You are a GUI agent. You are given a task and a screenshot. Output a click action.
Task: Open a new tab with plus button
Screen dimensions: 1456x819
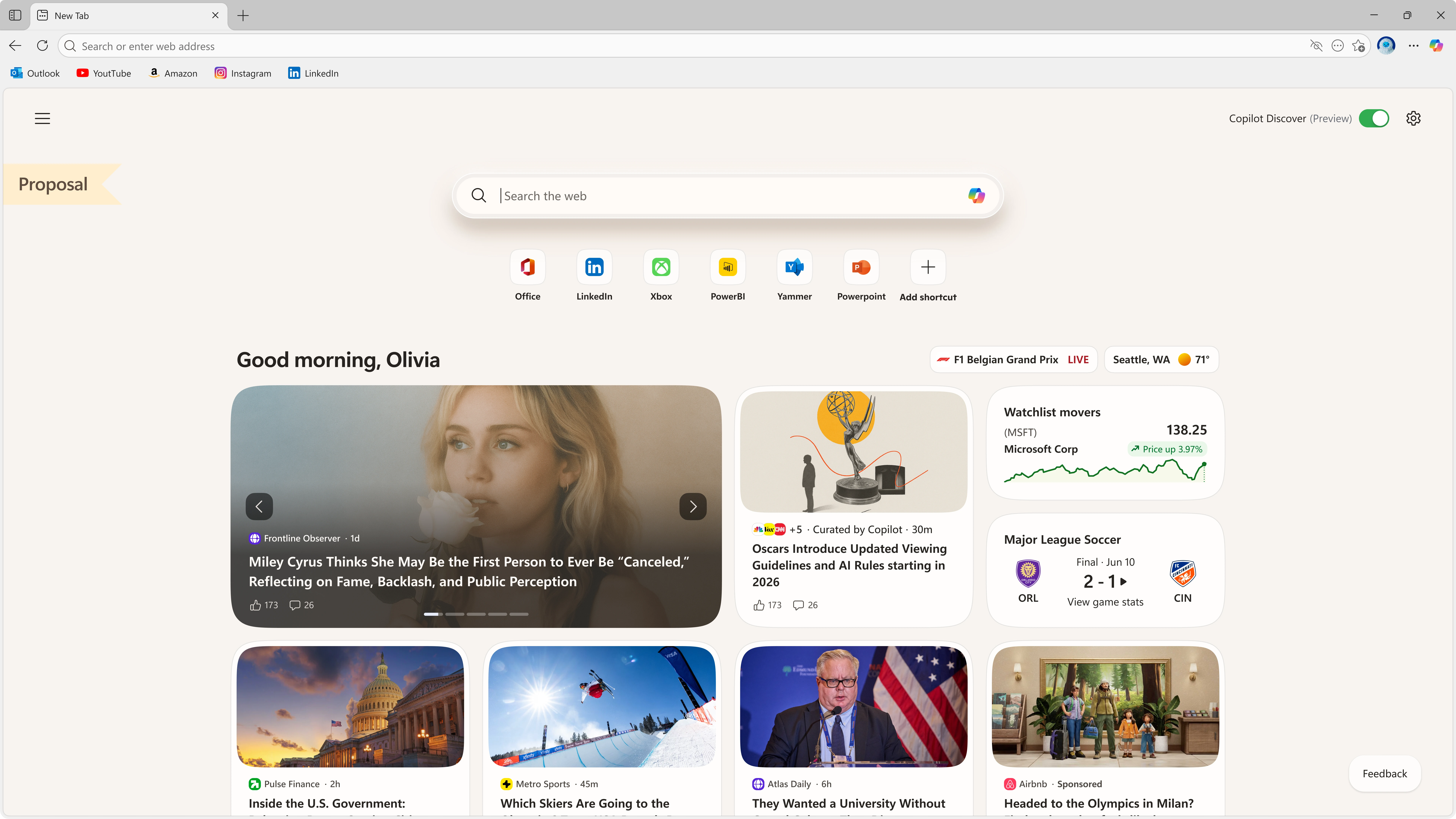[x=243, y=15]
